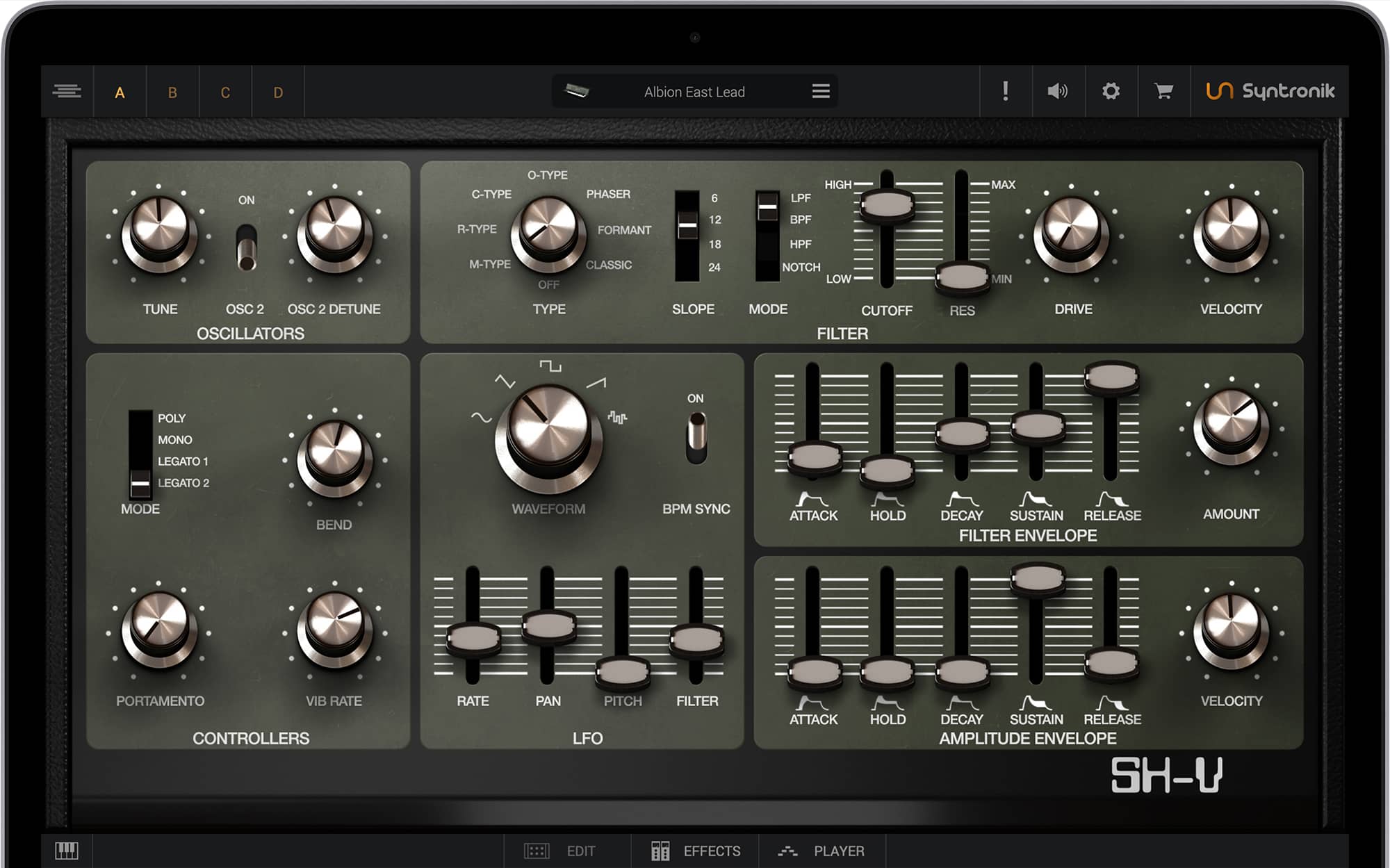
Task: Choose NOTCH filter mode
Action: (801, 267)
